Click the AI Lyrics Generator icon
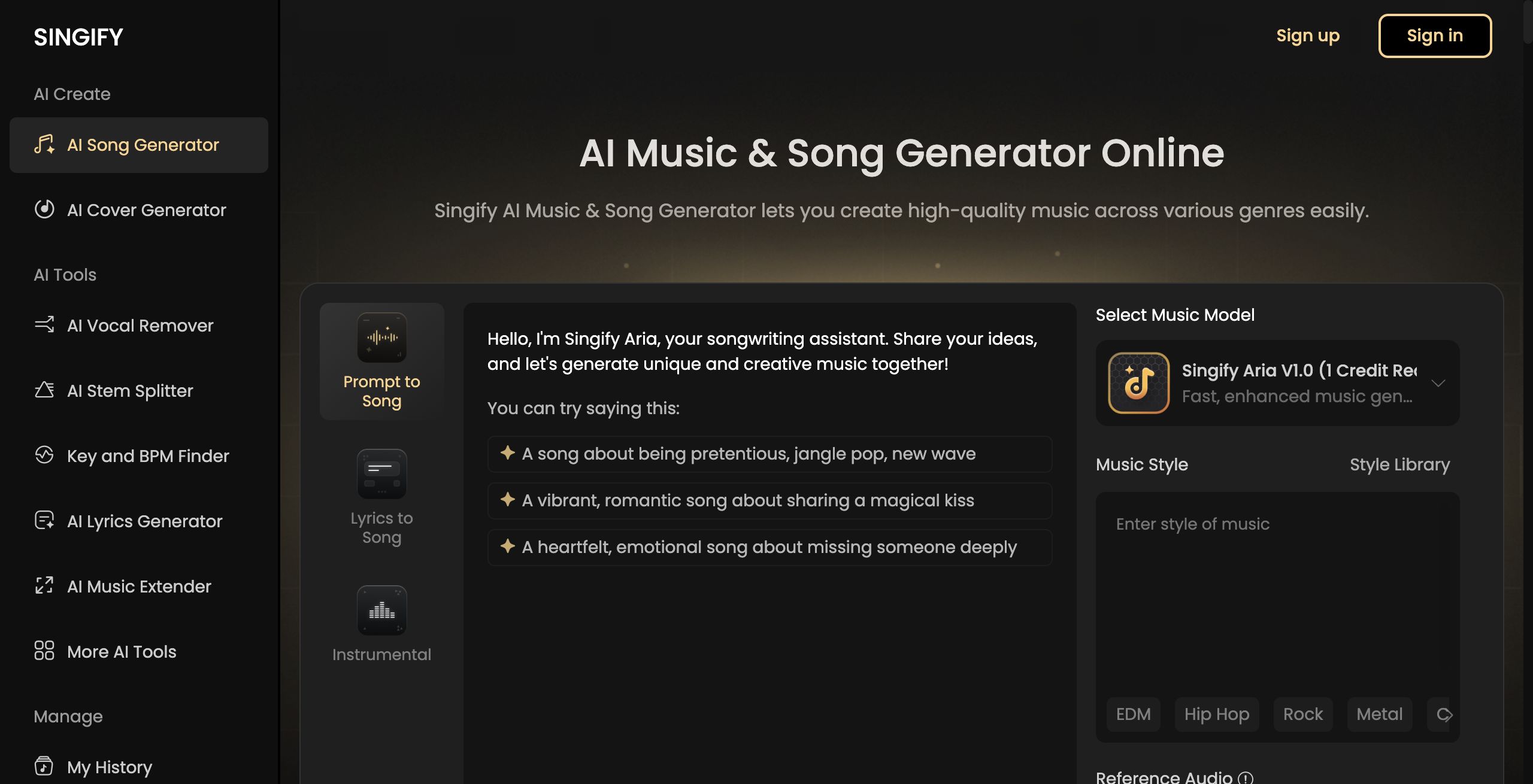Screen dimensions: 1533x784 [x=44, y=521]
